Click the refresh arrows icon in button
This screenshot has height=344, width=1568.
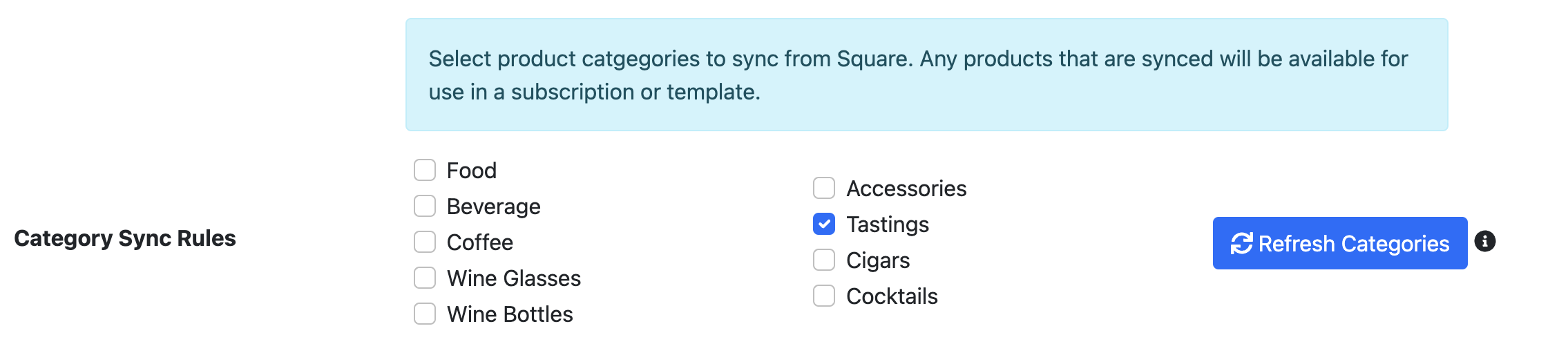click(x=1241, y=243)
